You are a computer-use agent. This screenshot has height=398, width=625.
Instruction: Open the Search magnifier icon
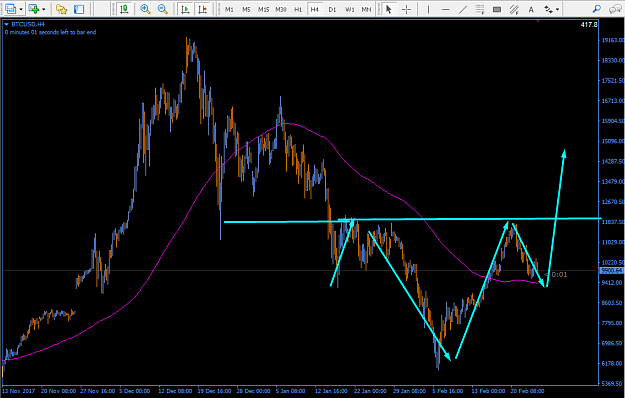point(596,9)
